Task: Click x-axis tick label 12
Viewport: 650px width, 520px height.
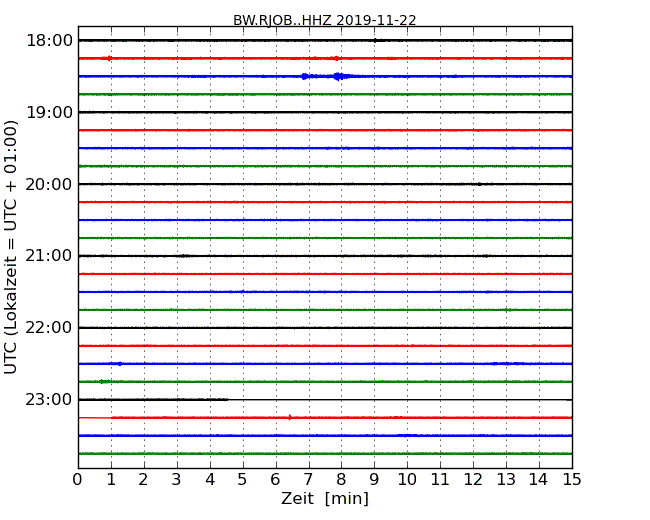Action: click(x=473, y=479)
